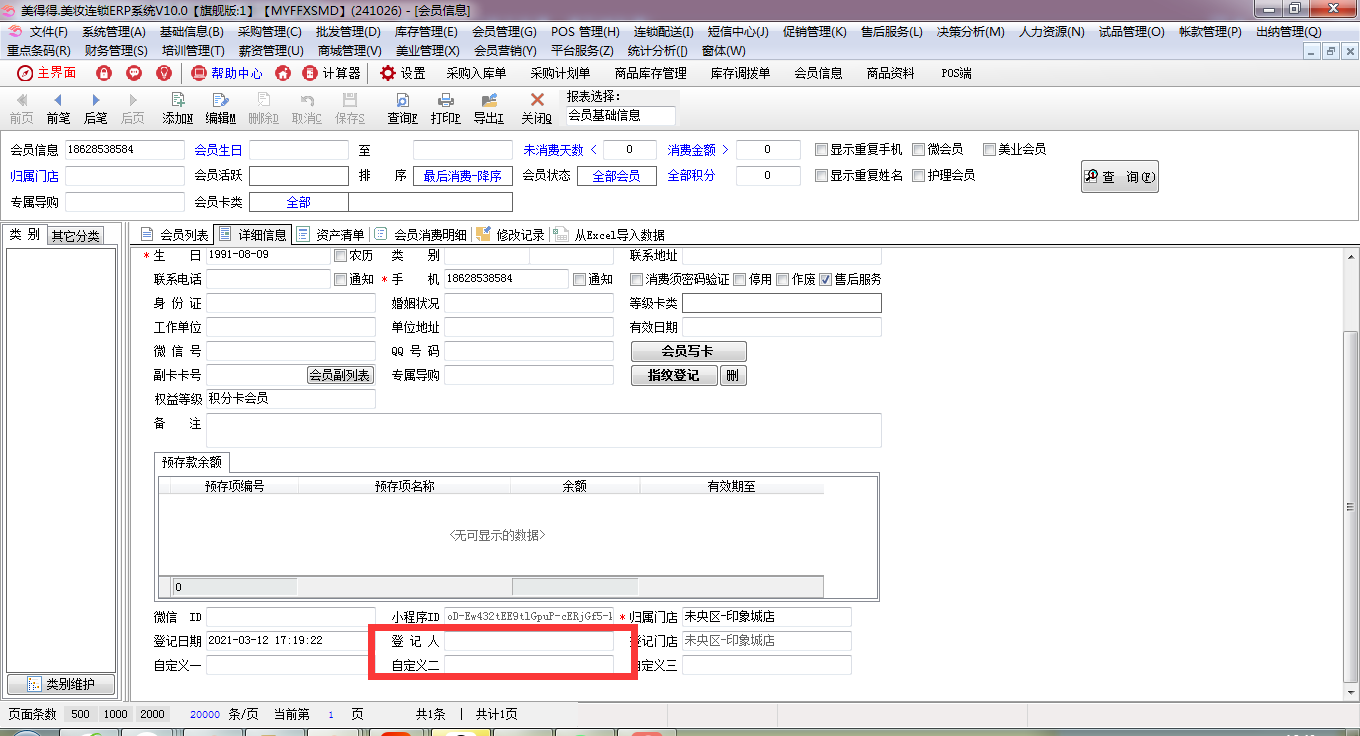The image size is (1360, 736).
Task: Toggle 微会员 checkbox
Action: pos(918,150)
